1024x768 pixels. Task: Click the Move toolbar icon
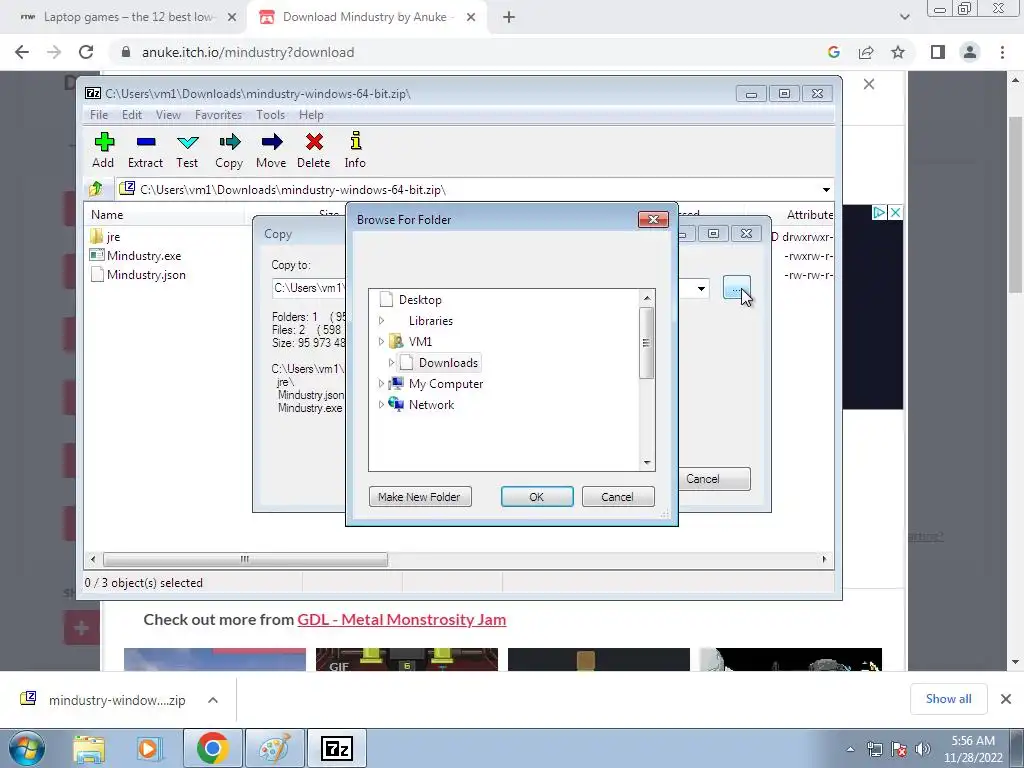271,150
